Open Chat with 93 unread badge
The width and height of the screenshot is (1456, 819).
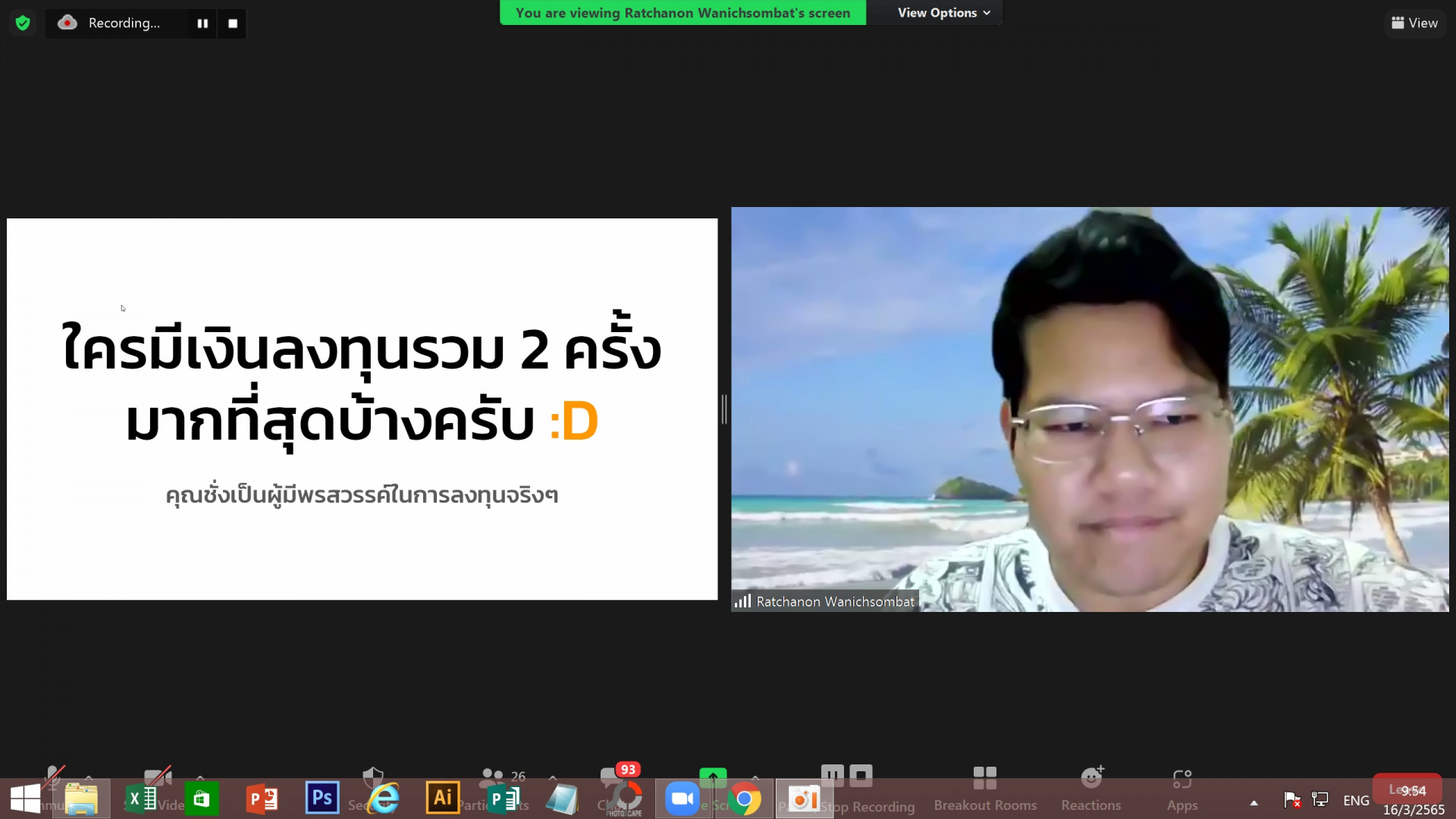click(618, 776)
